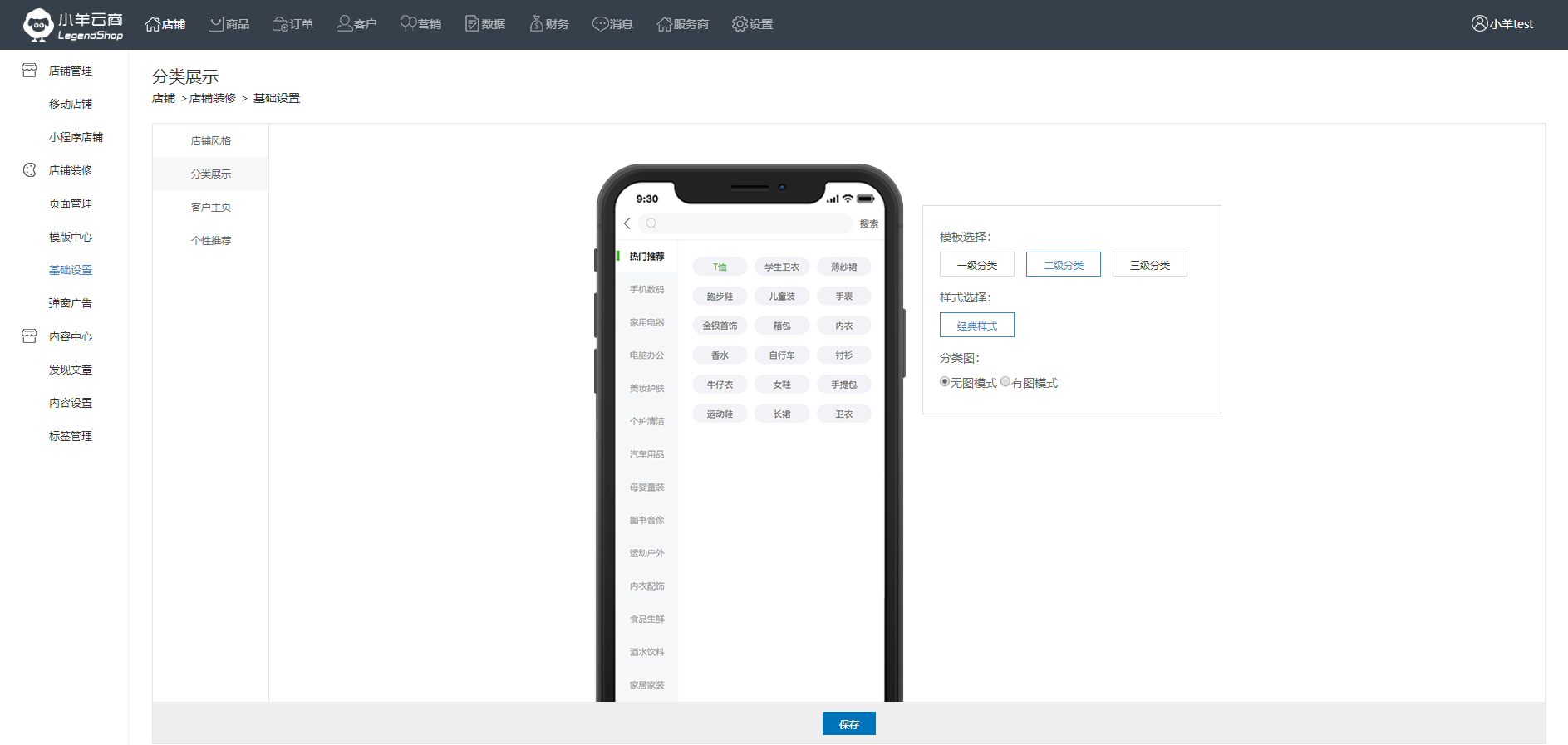Choose the 一级分类 template option
Screen dimensions: 1568x745
coord(977,265)
